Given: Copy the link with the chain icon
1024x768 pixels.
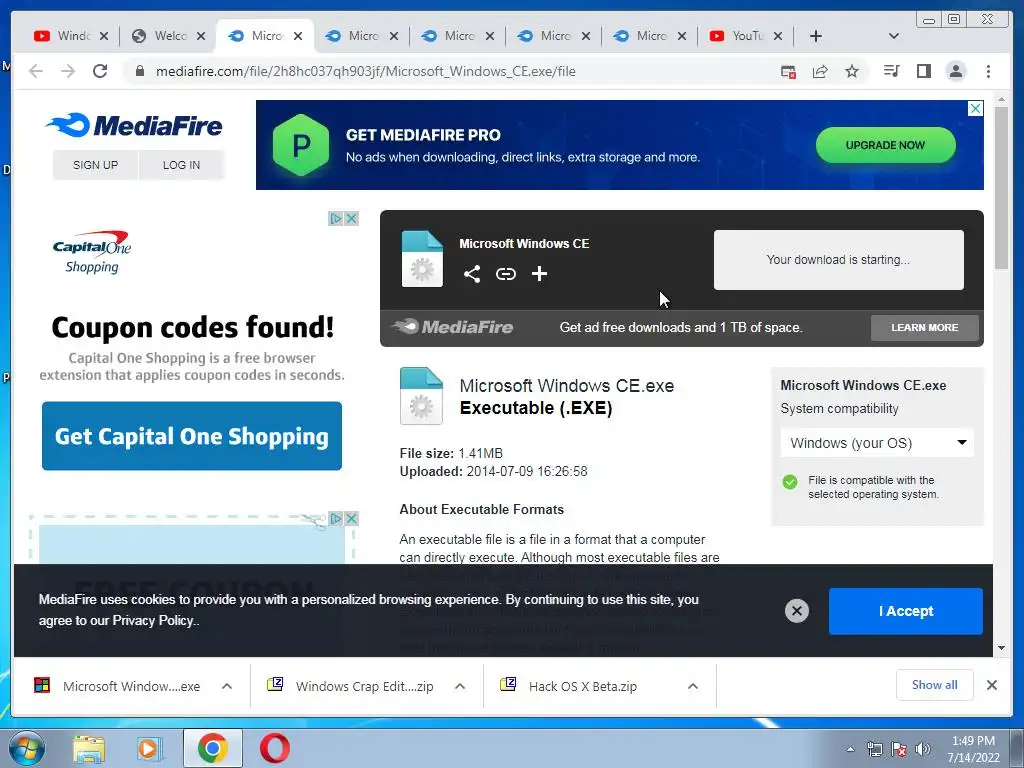Looking at the screenshot, I should pos(505,274).
